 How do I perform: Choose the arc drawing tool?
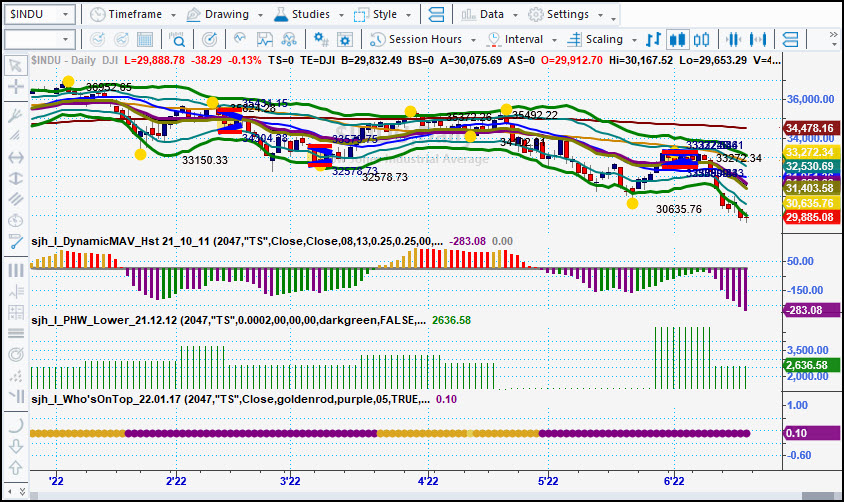point(16,425)
